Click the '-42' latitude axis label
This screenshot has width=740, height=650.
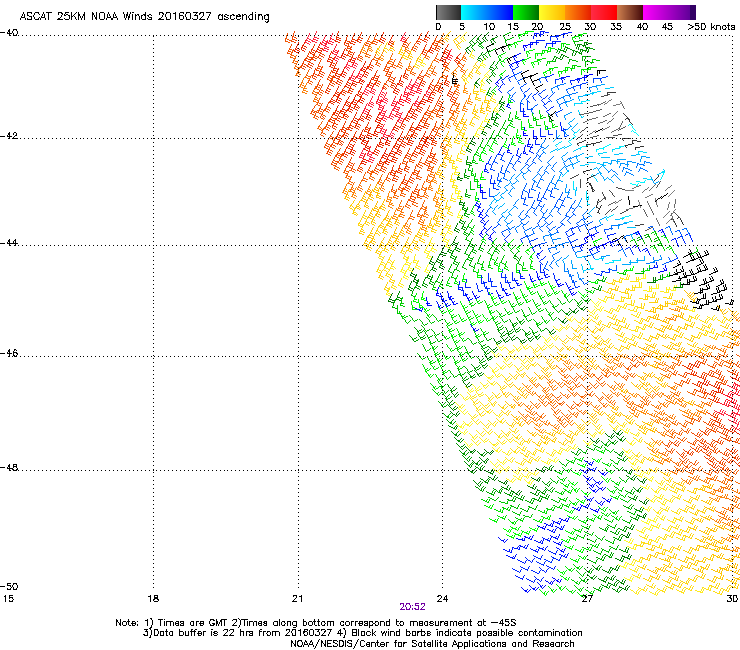tap(9, 136)
